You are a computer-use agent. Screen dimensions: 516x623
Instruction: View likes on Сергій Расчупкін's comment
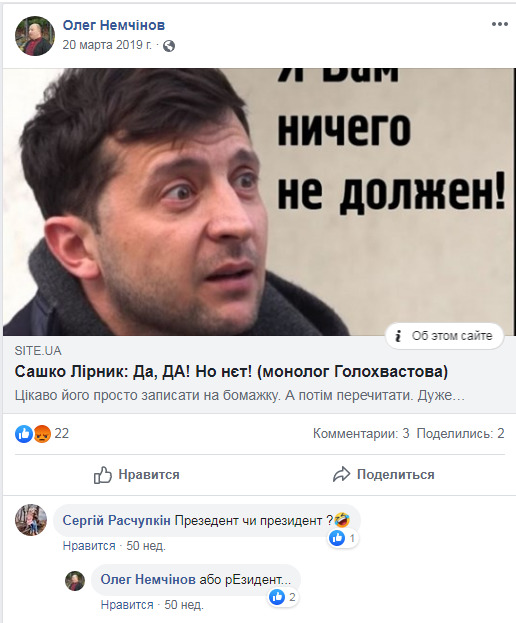click(x=342, y=538)
